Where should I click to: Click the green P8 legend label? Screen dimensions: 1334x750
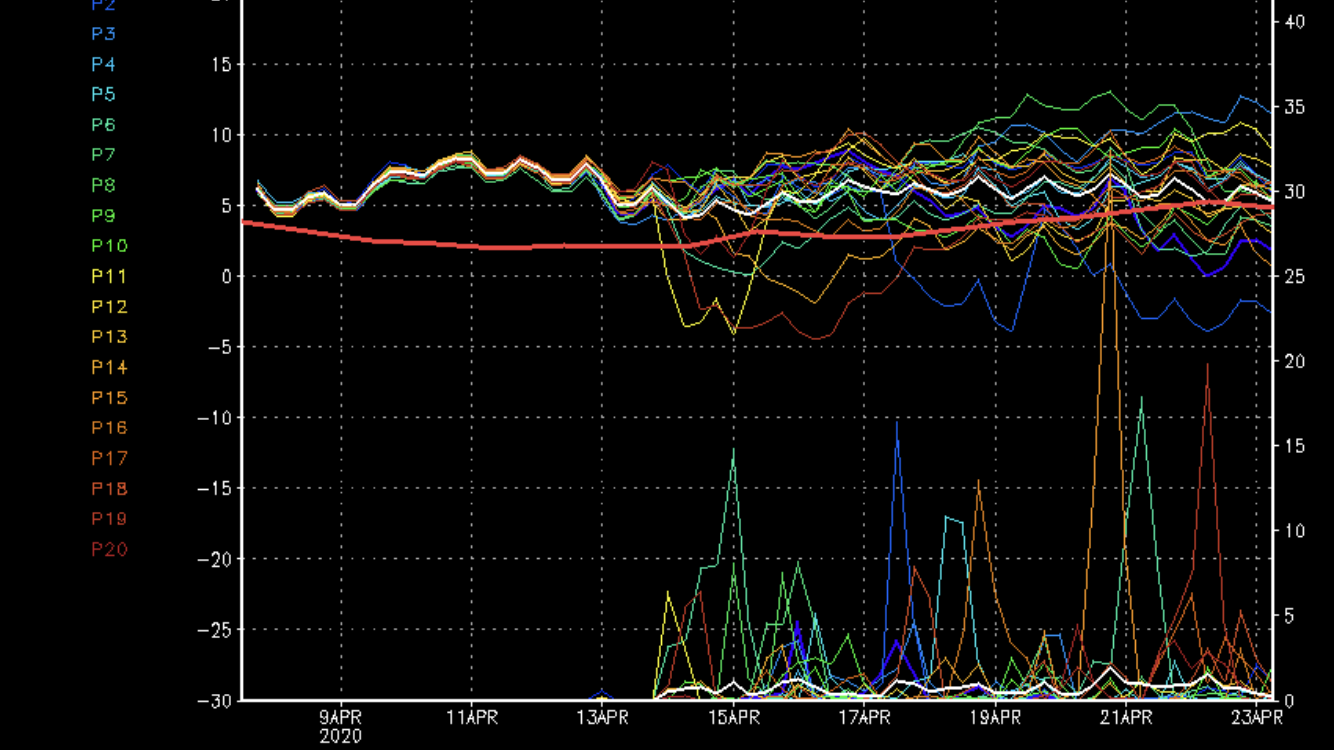[x=103, y=185]
